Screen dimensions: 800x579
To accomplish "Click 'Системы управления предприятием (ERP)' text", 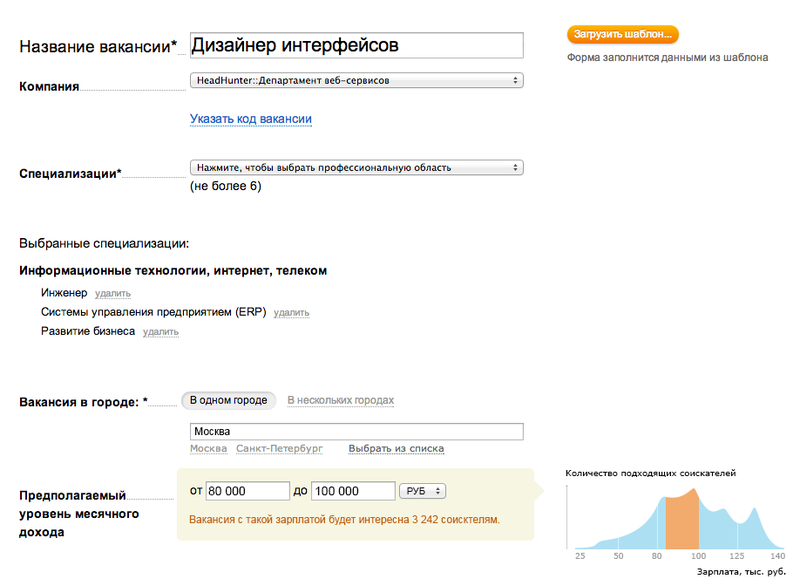I will coord(154,312).
